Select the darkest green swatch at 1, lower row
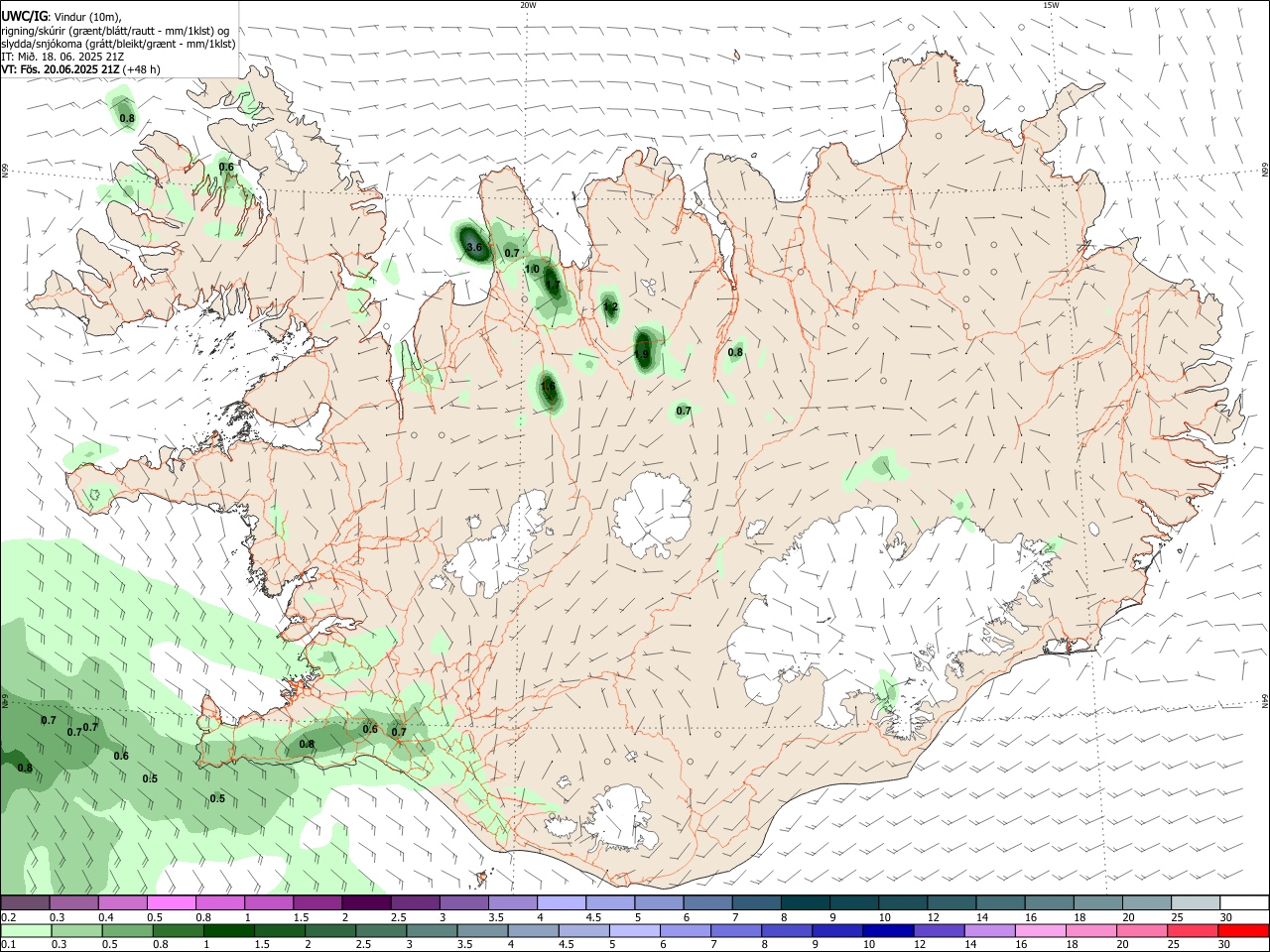Image resolution: width=1270 pixels, height=952 pixels. [x=228, y=930]
